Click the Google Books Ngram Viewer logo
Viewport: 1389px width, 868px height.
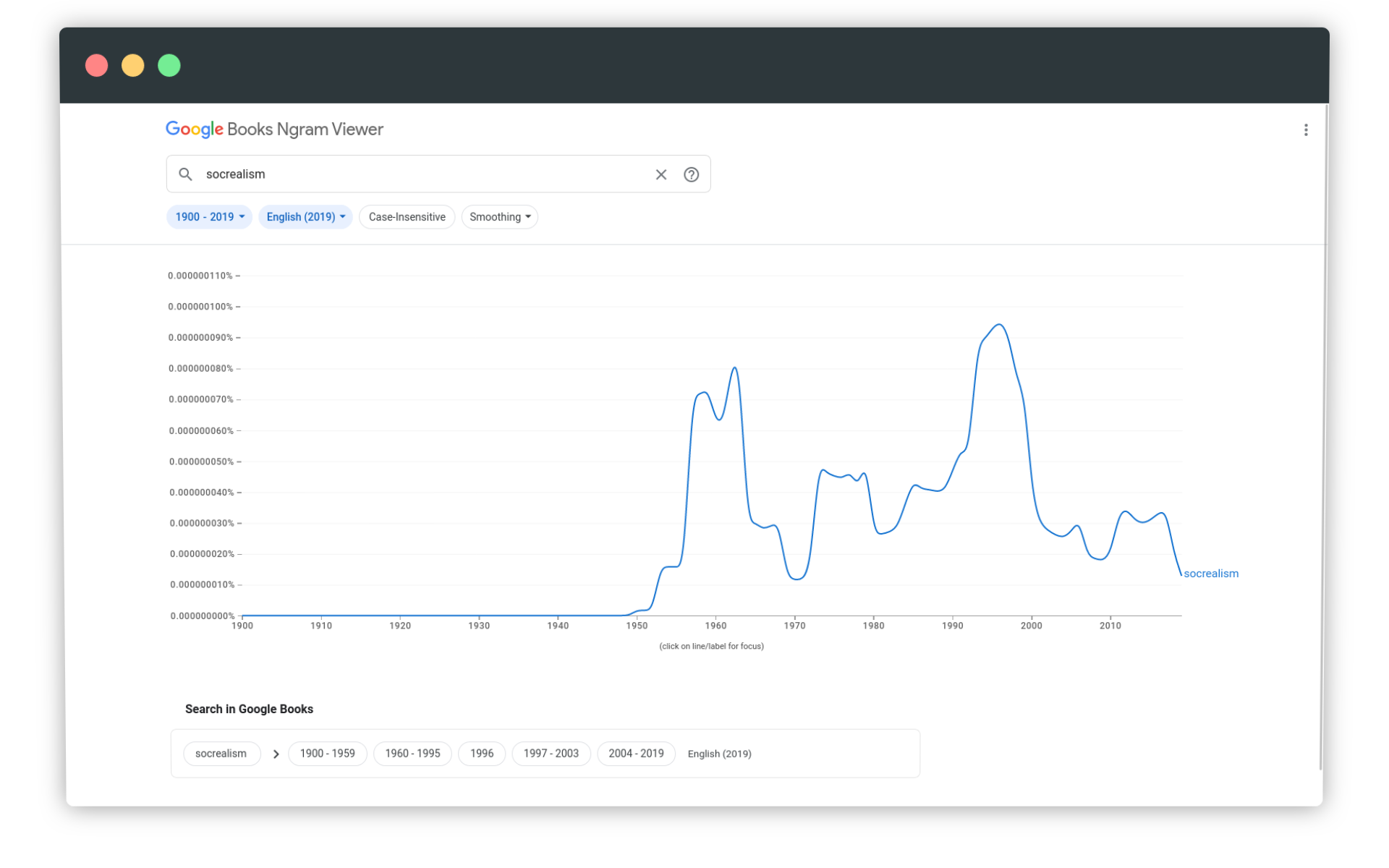(x=274, y=129)
